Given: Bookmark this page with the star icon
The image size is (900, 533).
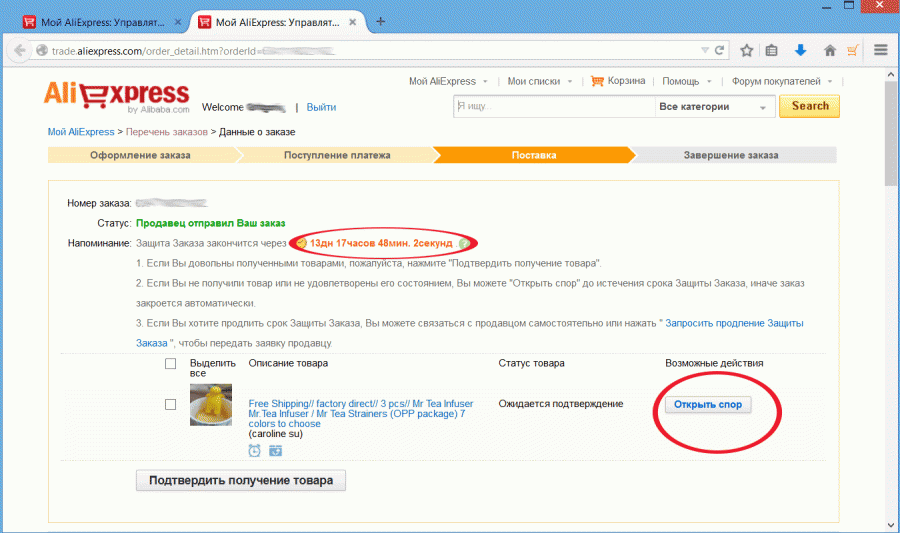Looking at the screenshot, I should 746,50.
